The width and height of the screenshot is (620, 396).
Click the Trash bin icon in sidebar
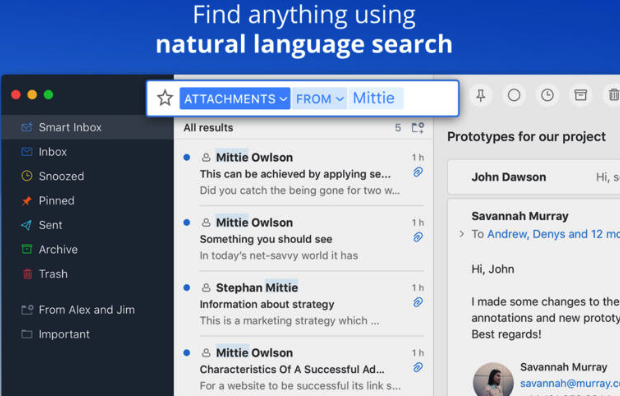[27, 274]
